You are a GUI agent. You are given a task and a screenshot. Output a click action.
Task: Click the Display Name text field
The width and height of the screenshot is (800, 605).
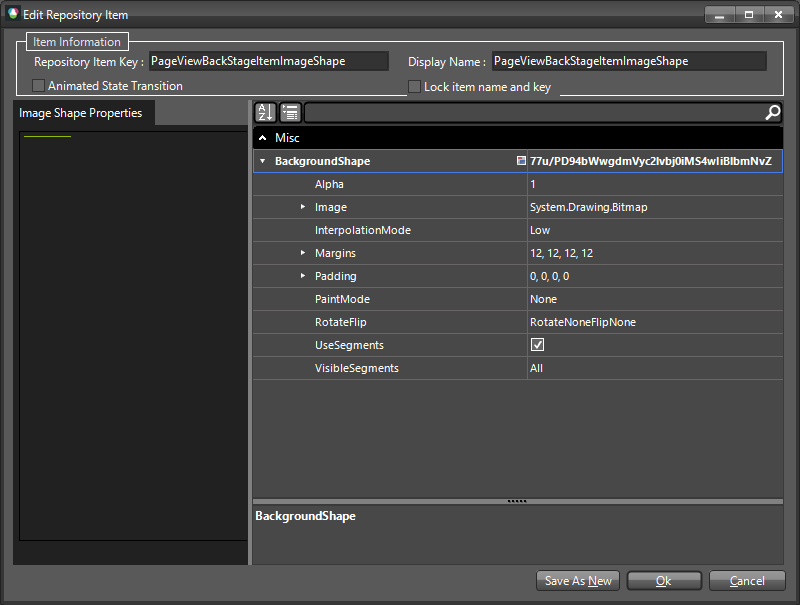pos(628,62)
